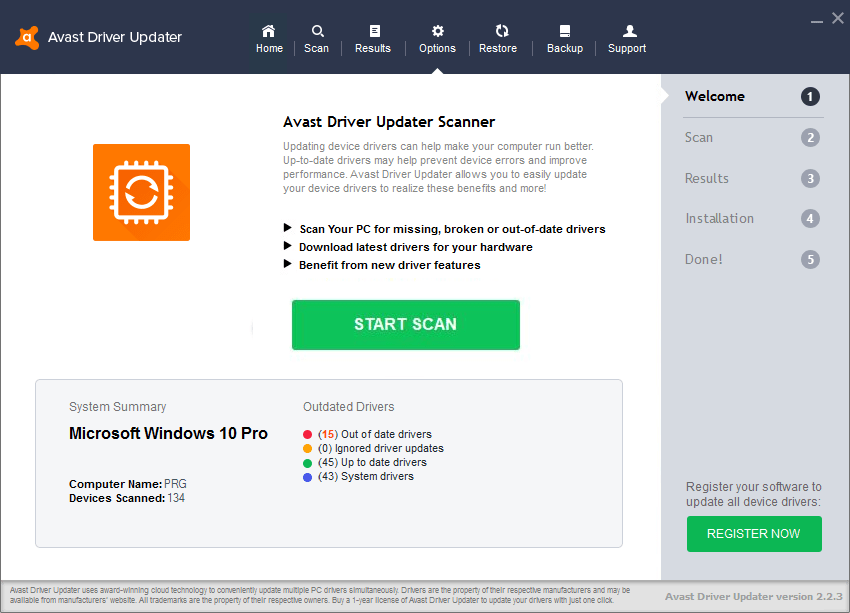Screen dimensions: 850x613
Task: Click 'Benefit from new driver features' bullet
Action: click(x=390, y=265)
